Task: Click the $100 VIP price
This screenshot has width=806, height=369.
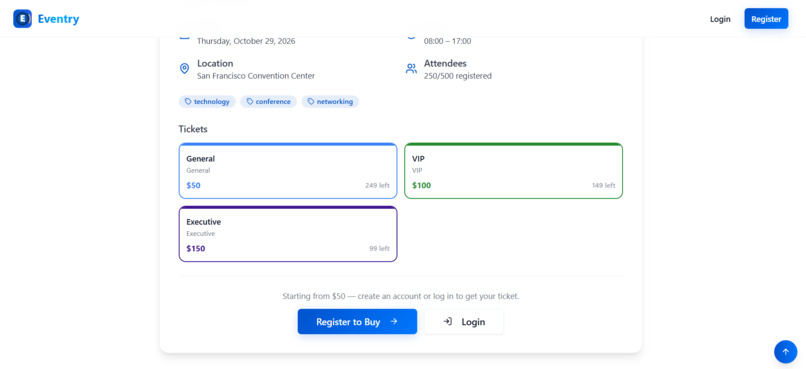Action: pos(422,186)
